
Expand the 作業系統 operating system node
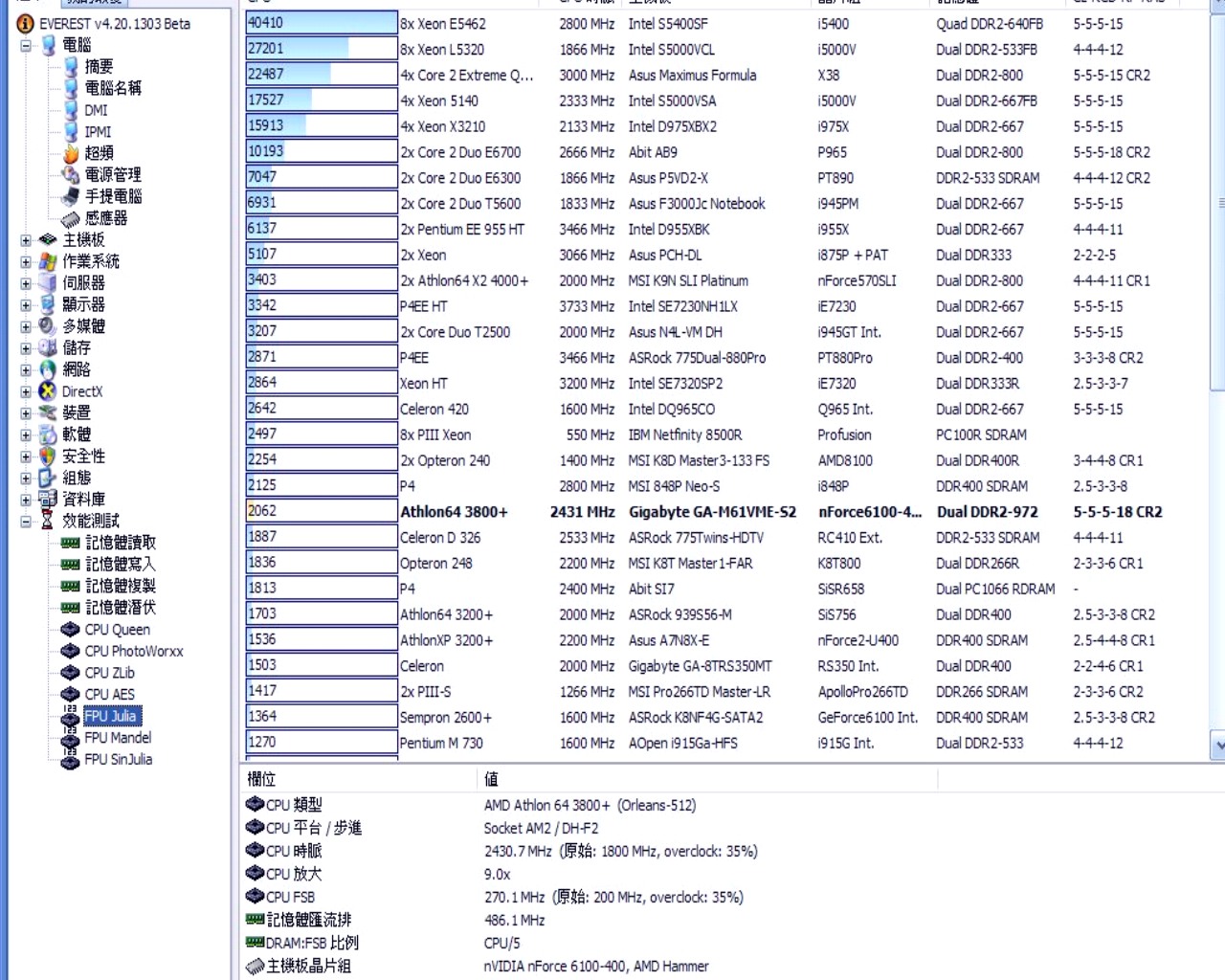tap(26, 261)
